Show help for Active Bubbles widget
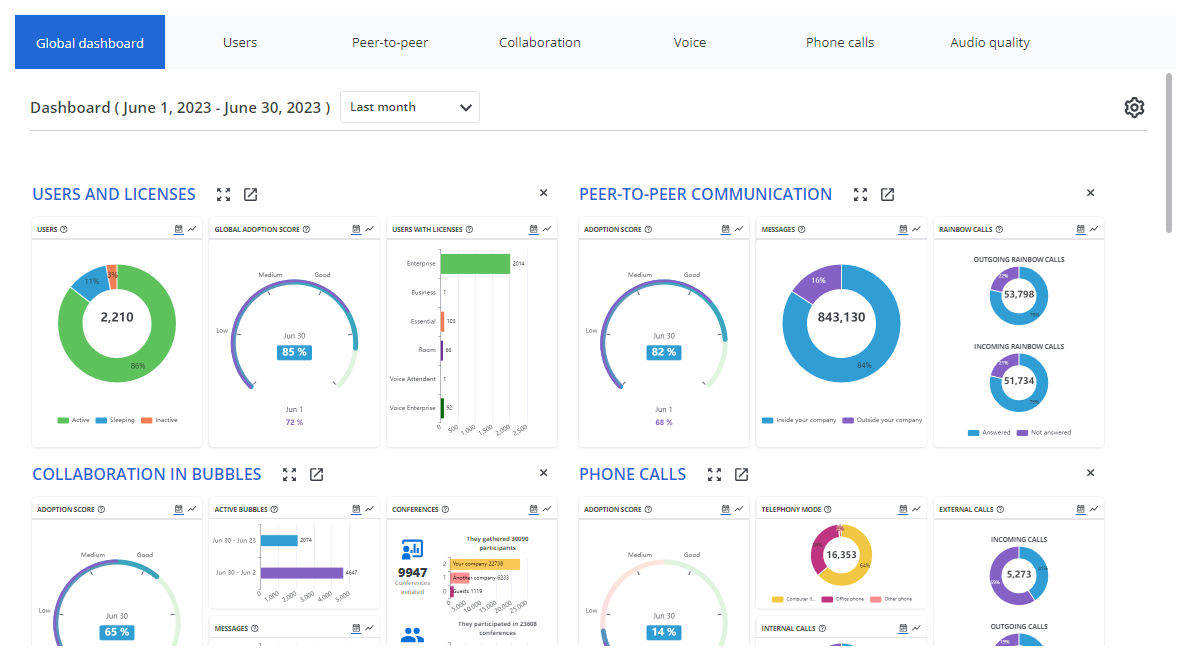Viewport: 1190px width, 660px height. tap(275, 509)
